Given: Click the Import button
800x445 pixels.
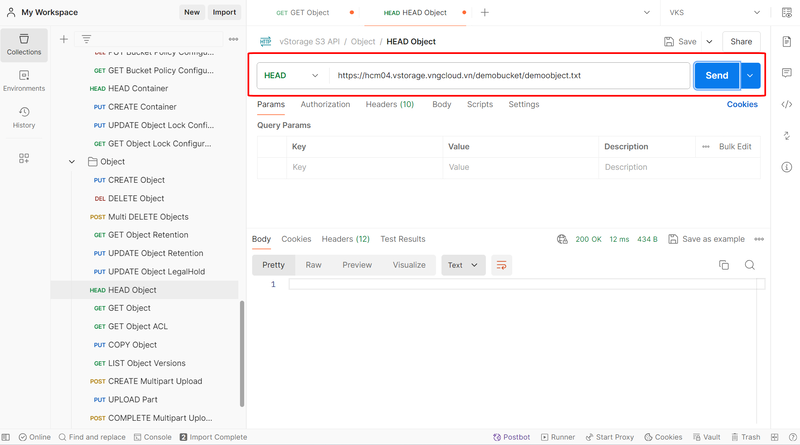Looking at the screenshot, I should [224, 12].
